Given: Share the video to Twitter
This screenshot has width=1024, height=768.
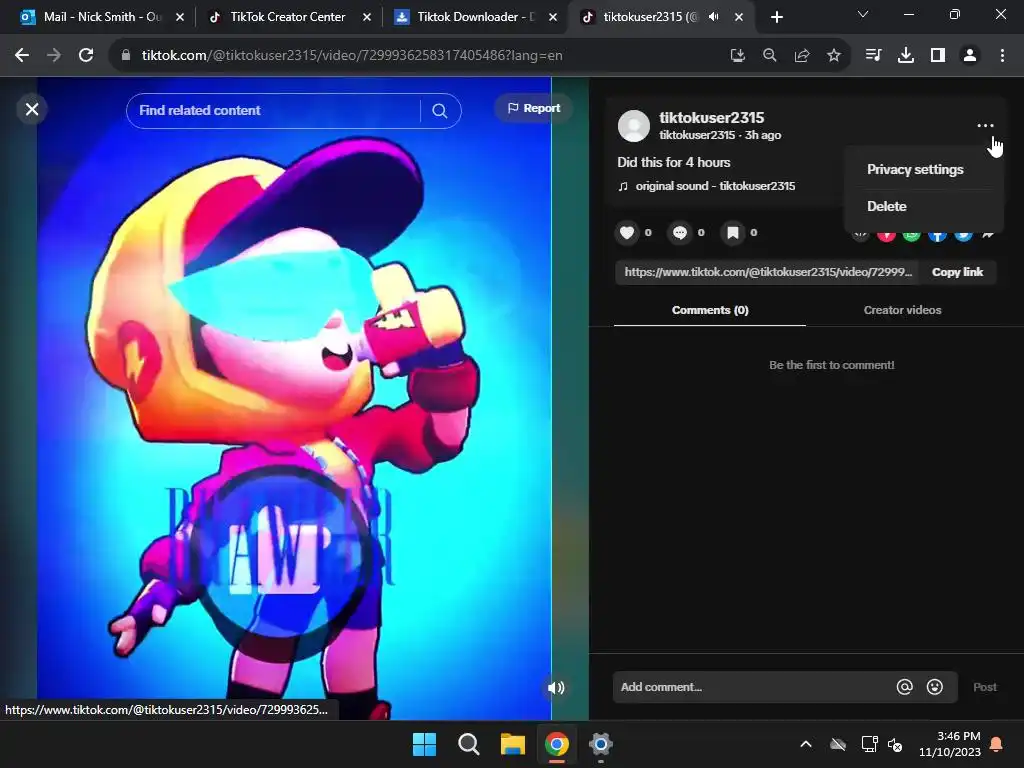Looking at the screenshot, I should pyautogui.click(x=963, y=235).
